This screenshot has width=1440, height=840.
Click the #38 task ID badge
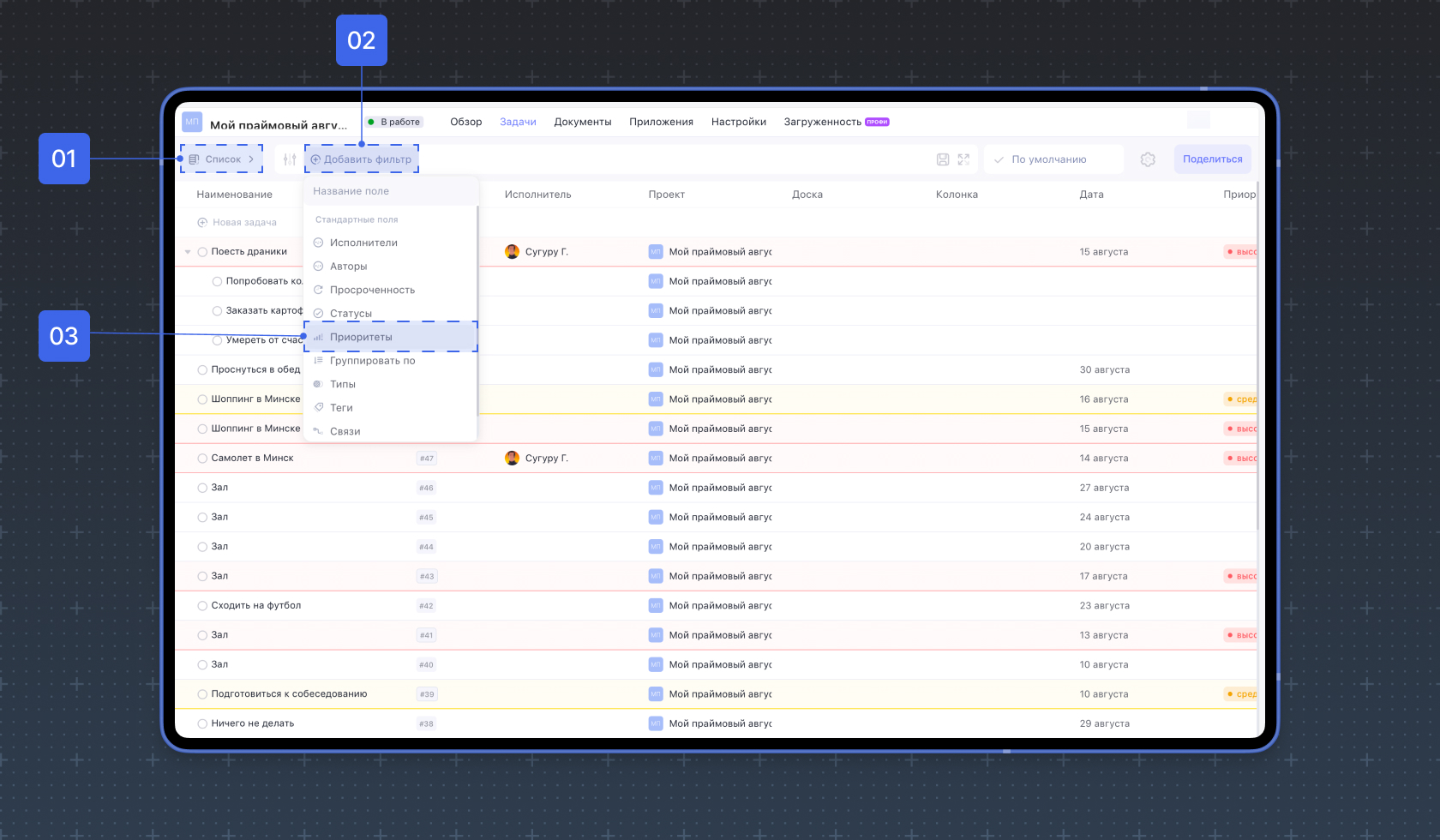(x=427, y=723)
